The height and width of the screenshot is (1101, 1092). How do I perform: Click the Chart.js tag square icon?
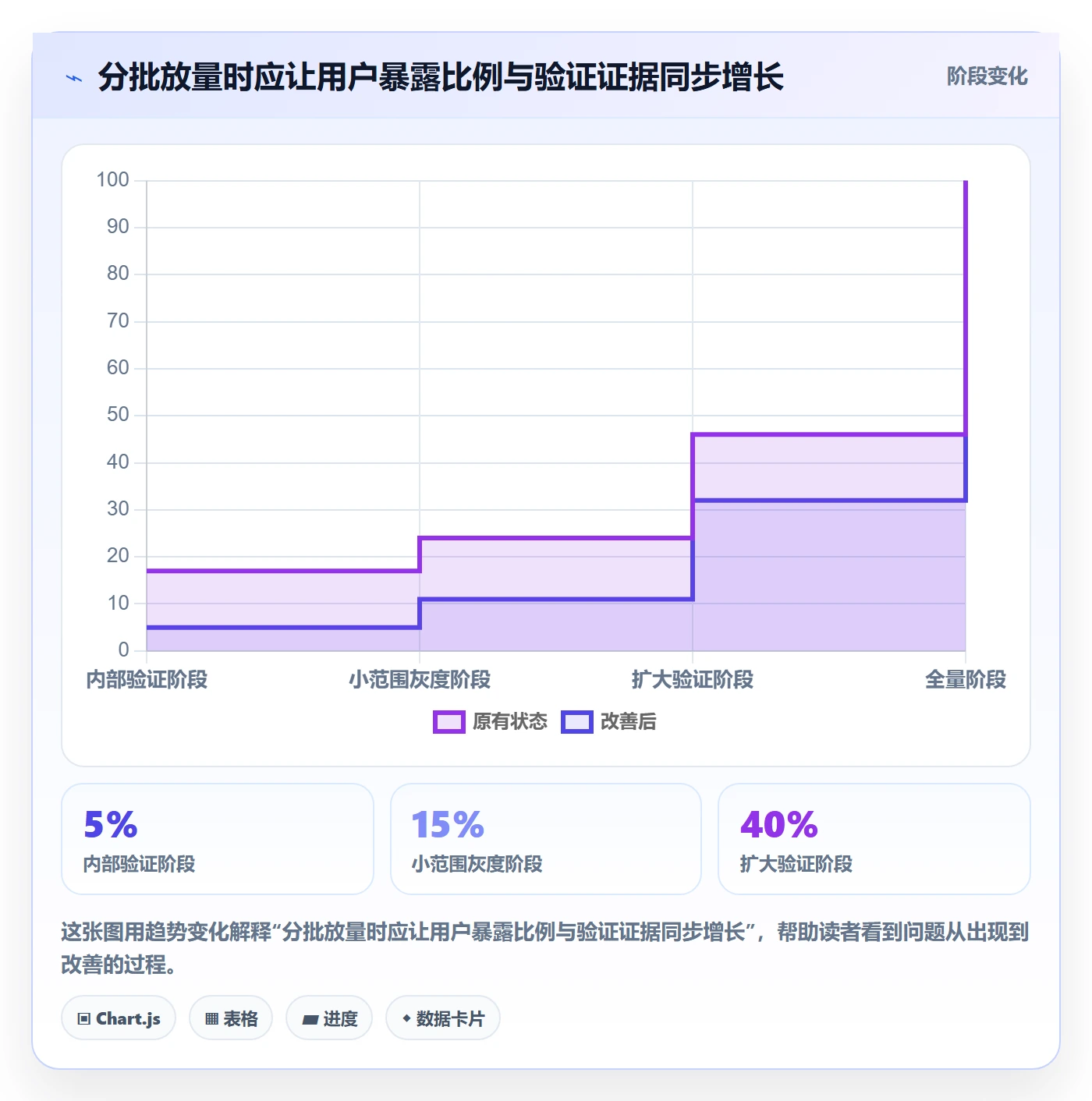pos(84,1019)
